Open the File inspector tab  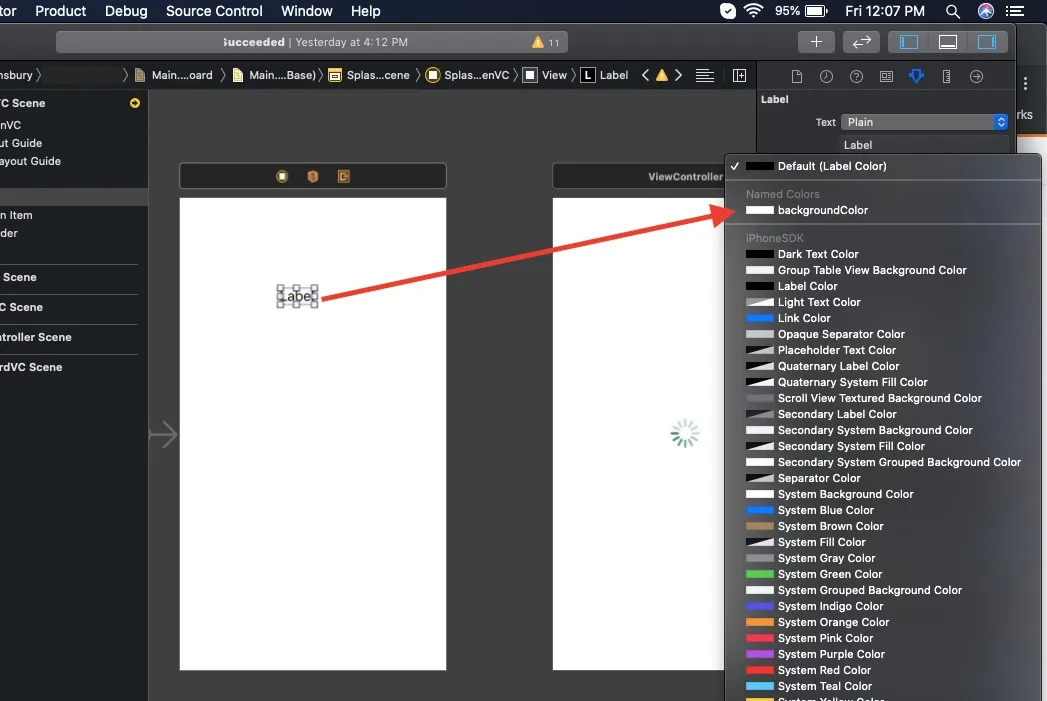(x=797, y=76)
